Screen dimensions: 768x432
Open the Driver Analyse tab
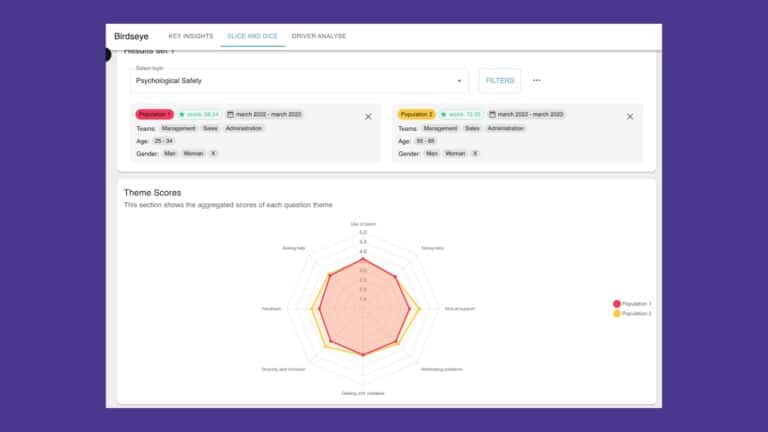pos(319,36)
